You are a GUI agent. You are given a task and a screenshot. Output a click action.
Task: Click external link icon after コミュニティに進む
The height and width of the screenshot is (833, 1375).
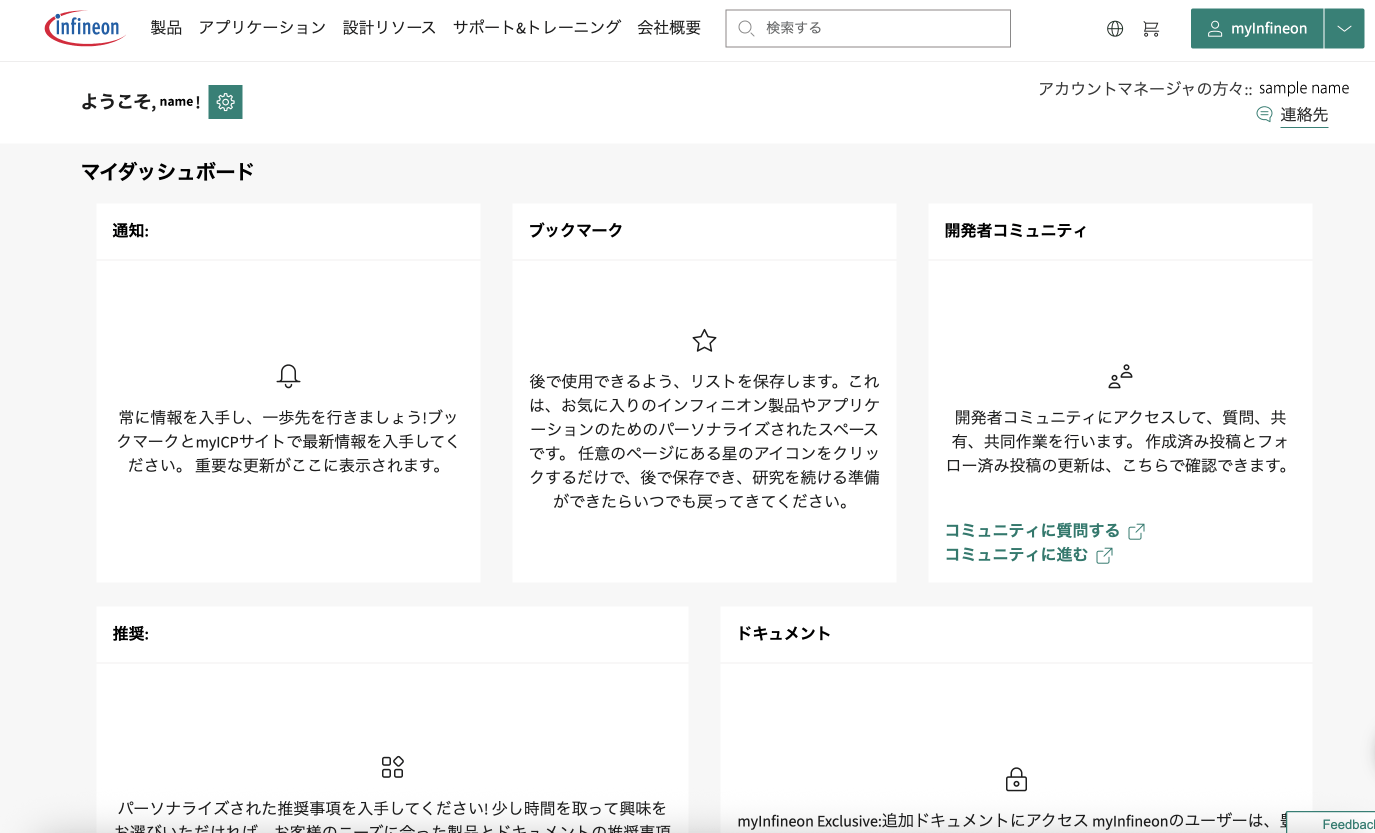pos(1104,555)
